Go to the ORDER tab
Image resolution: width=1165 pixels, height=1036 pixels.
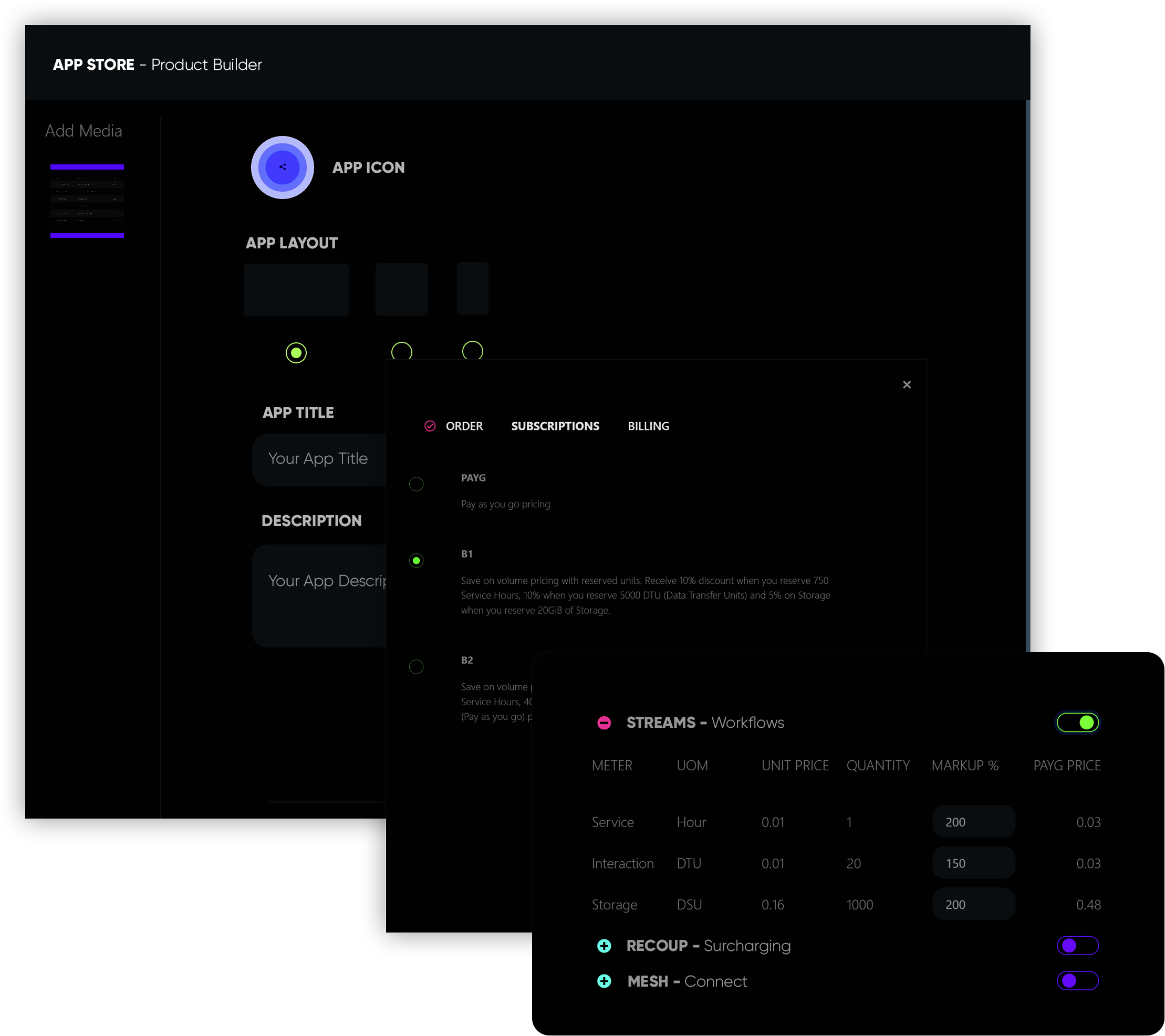(464, 426)
